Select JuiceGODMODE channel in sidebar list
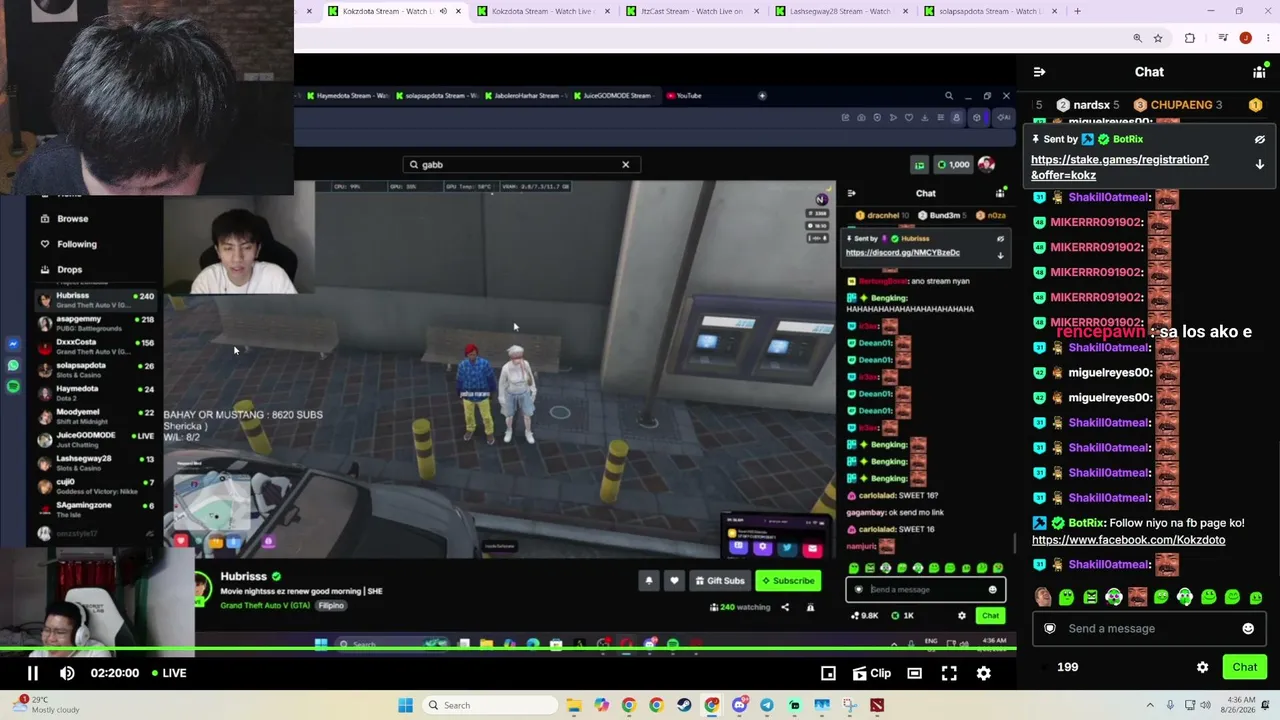 pos(96,438)
